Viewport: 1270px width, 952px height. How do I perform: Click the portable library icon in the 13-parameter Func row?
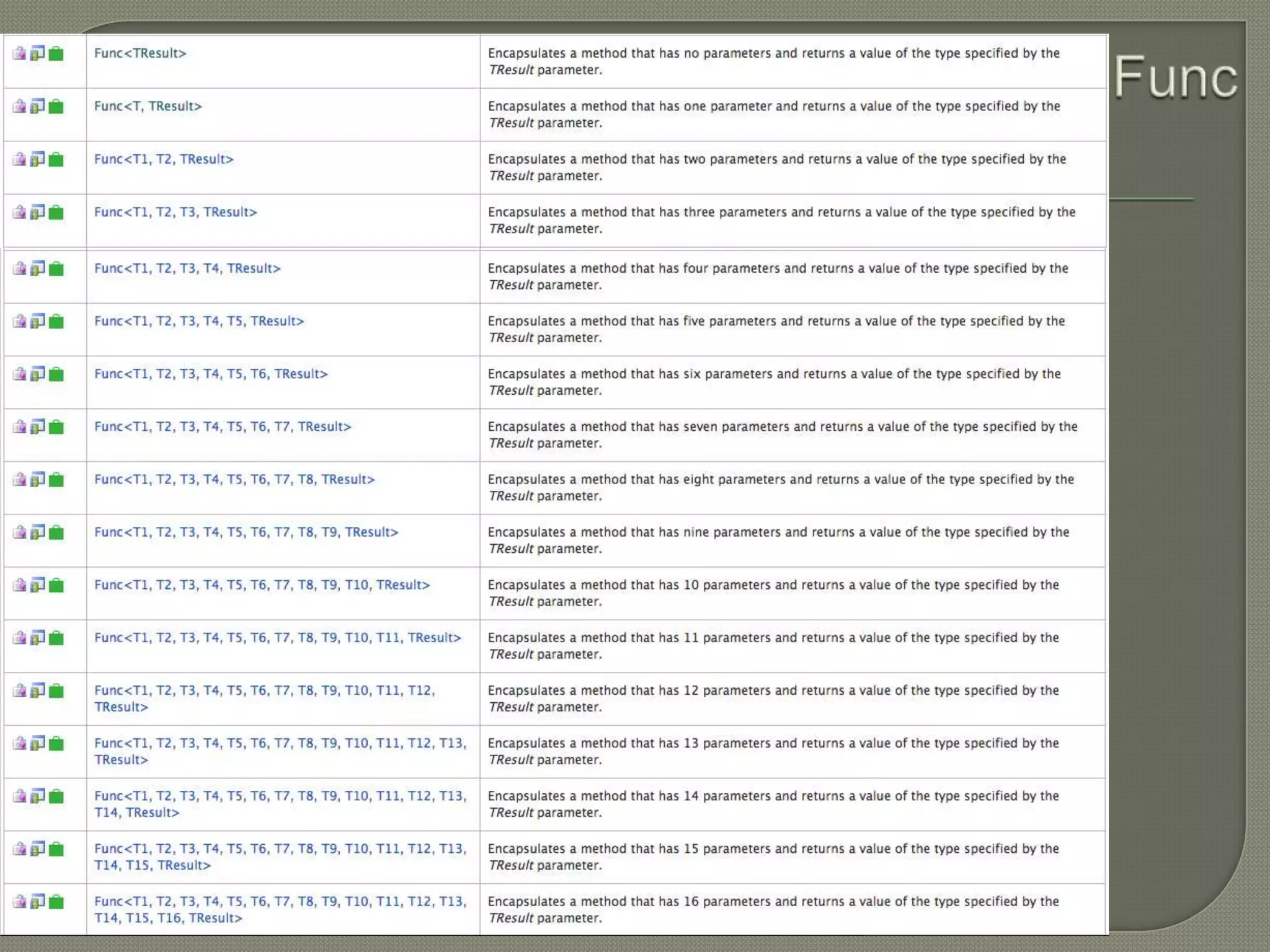point(38,743)
